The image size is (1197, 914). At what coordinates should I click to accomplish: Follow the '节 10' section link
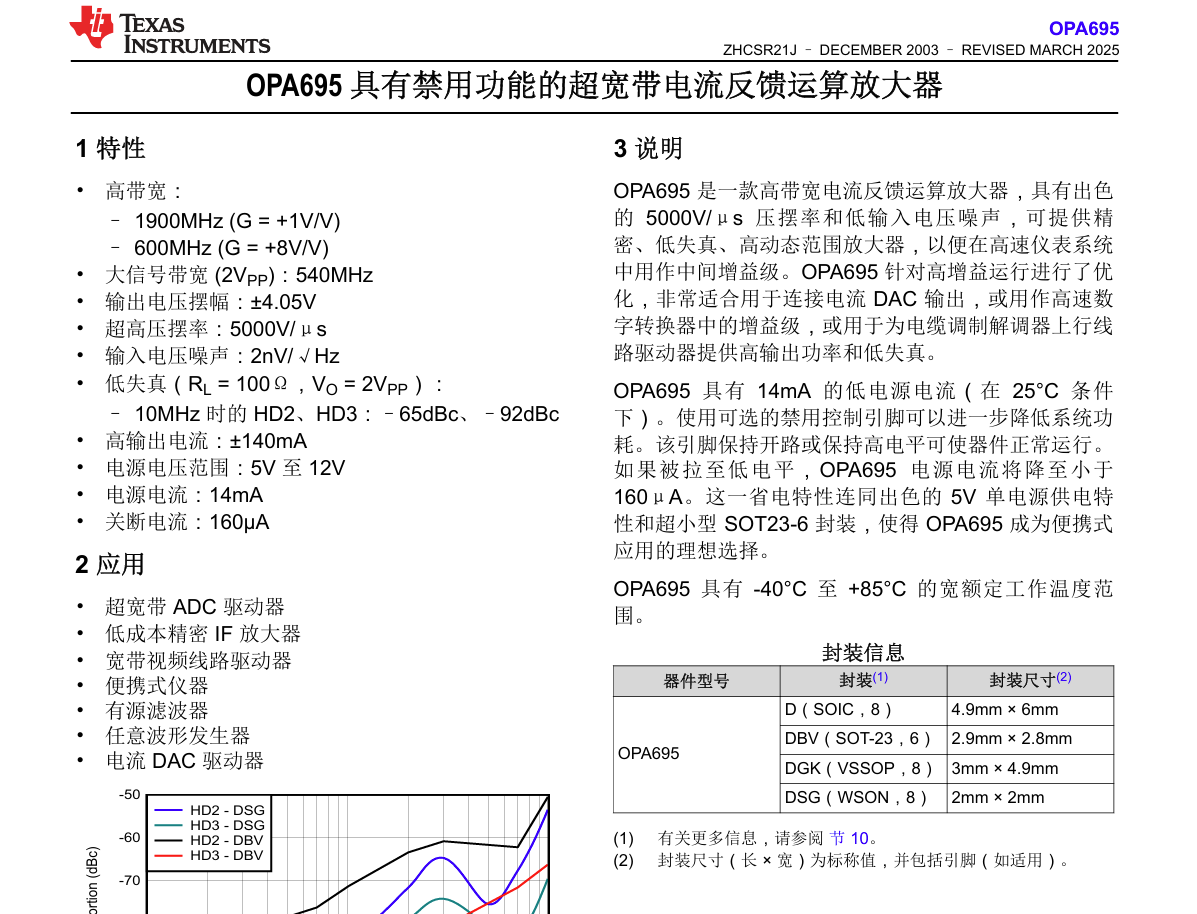point(849,838)
